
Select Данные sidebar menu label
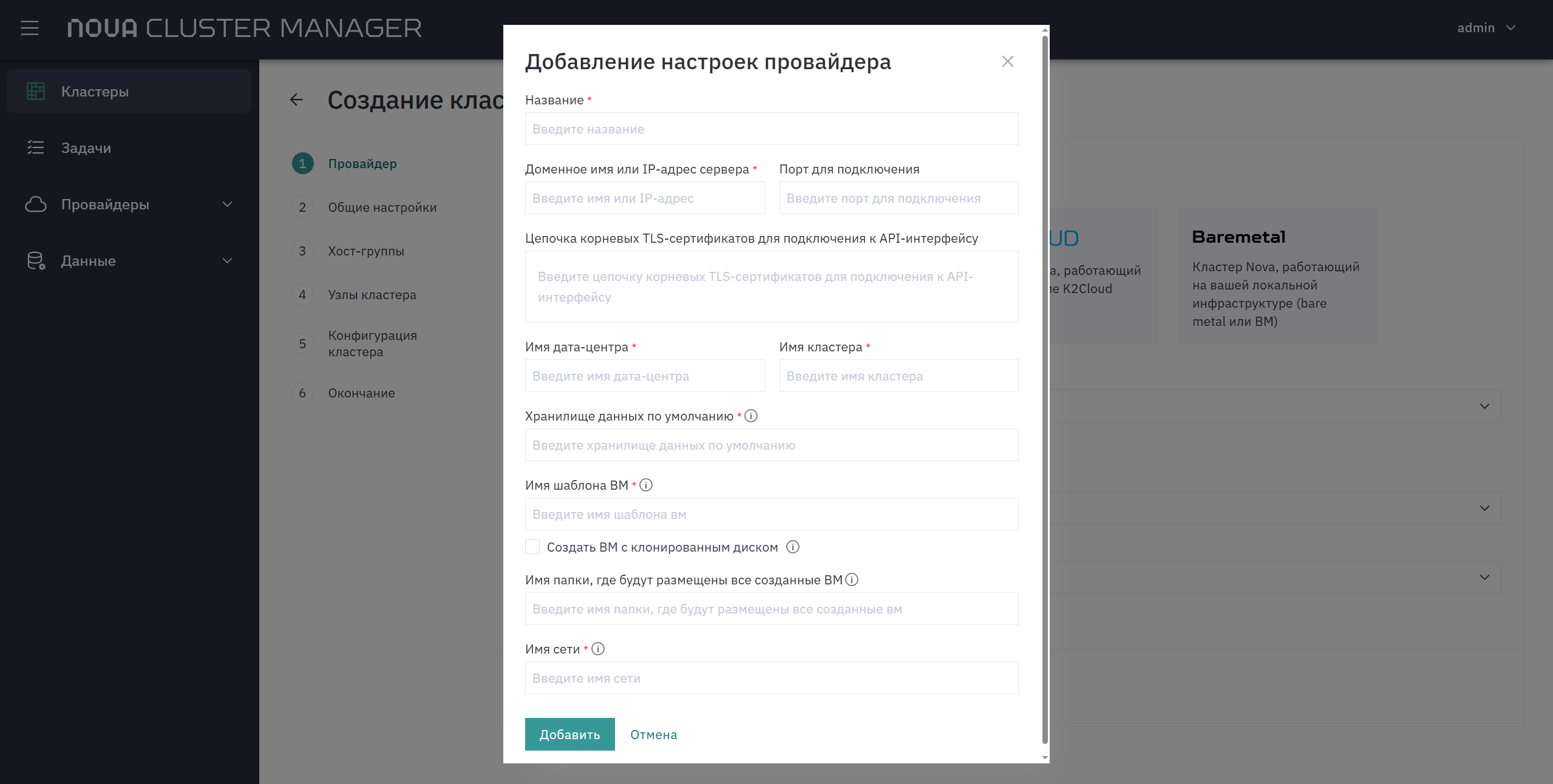[x=89, y=261]
